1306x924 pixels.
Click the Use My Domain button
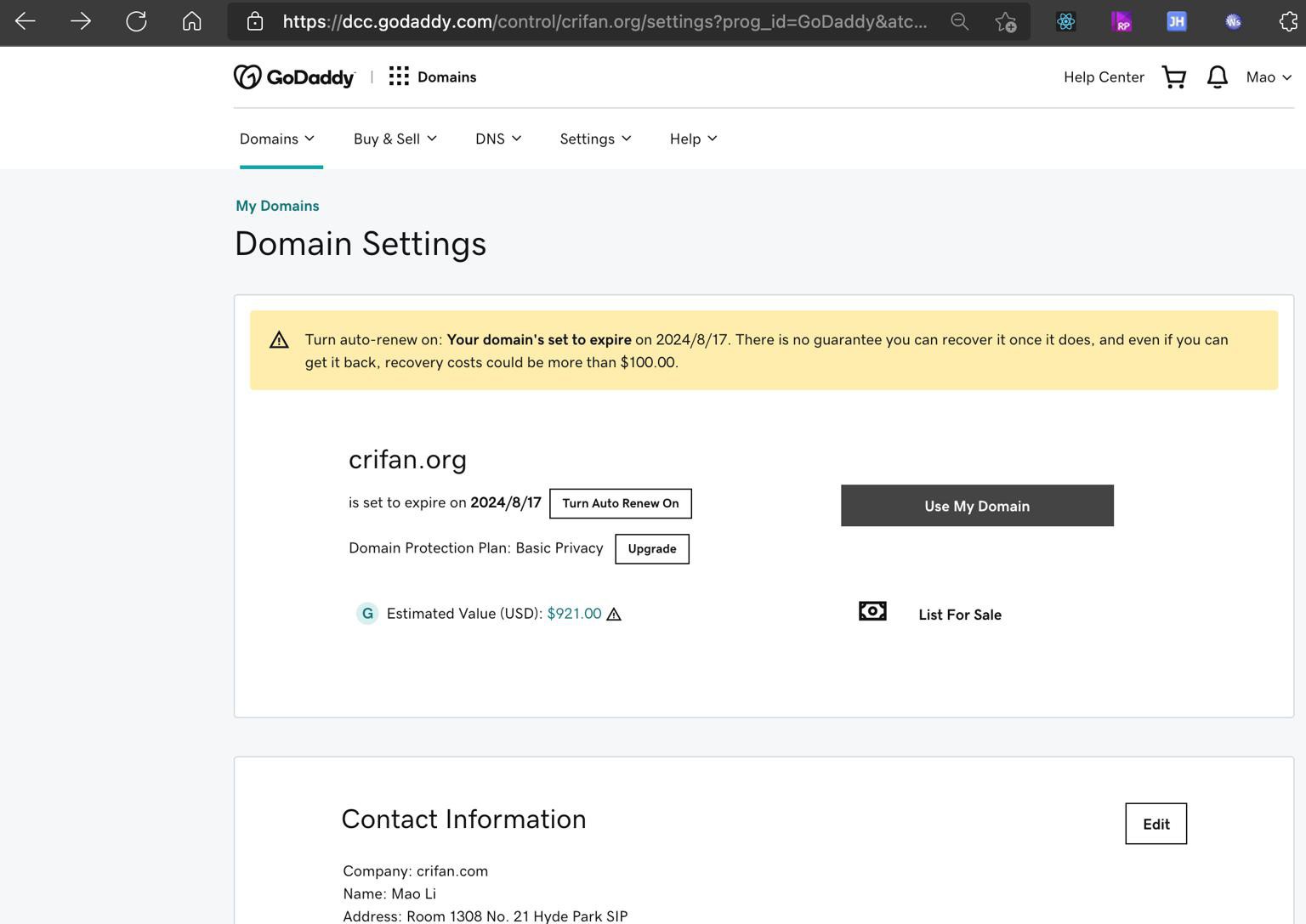tap(977, 506)
